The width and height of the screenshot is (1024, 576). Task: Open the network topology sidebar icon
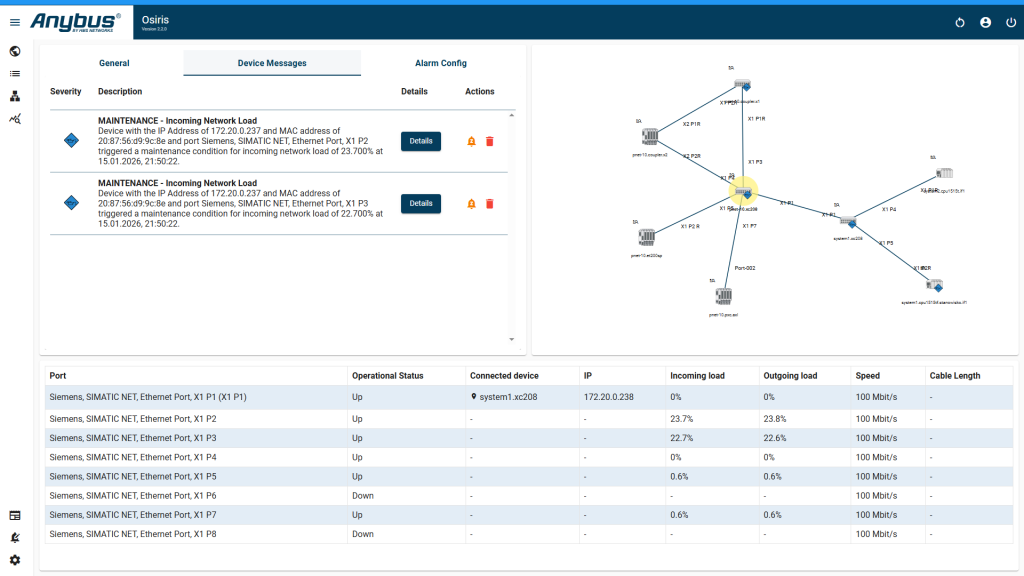(x=14, y=97)
